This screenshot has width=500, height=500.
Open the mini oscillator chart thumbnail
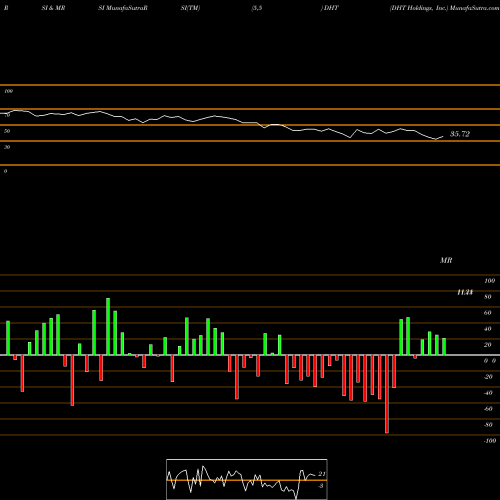(247, 479)
